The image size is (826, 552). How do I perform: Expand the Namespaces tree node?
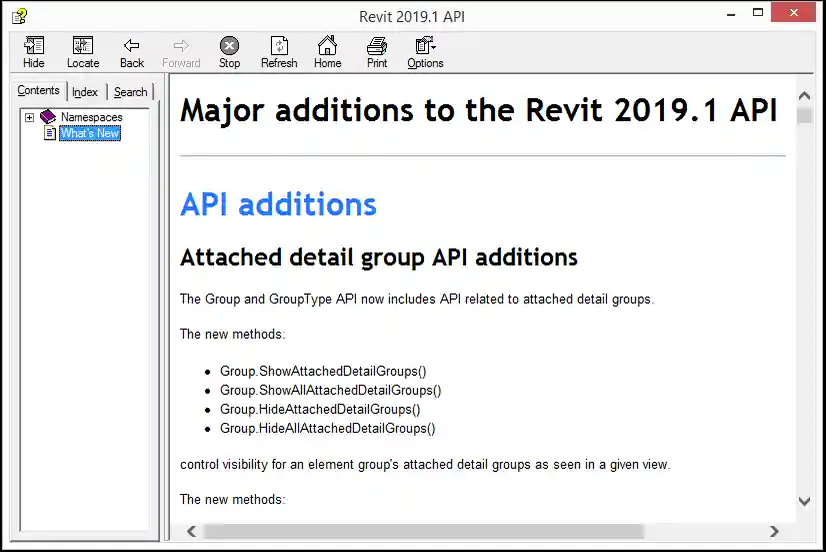tap(30, 118)
